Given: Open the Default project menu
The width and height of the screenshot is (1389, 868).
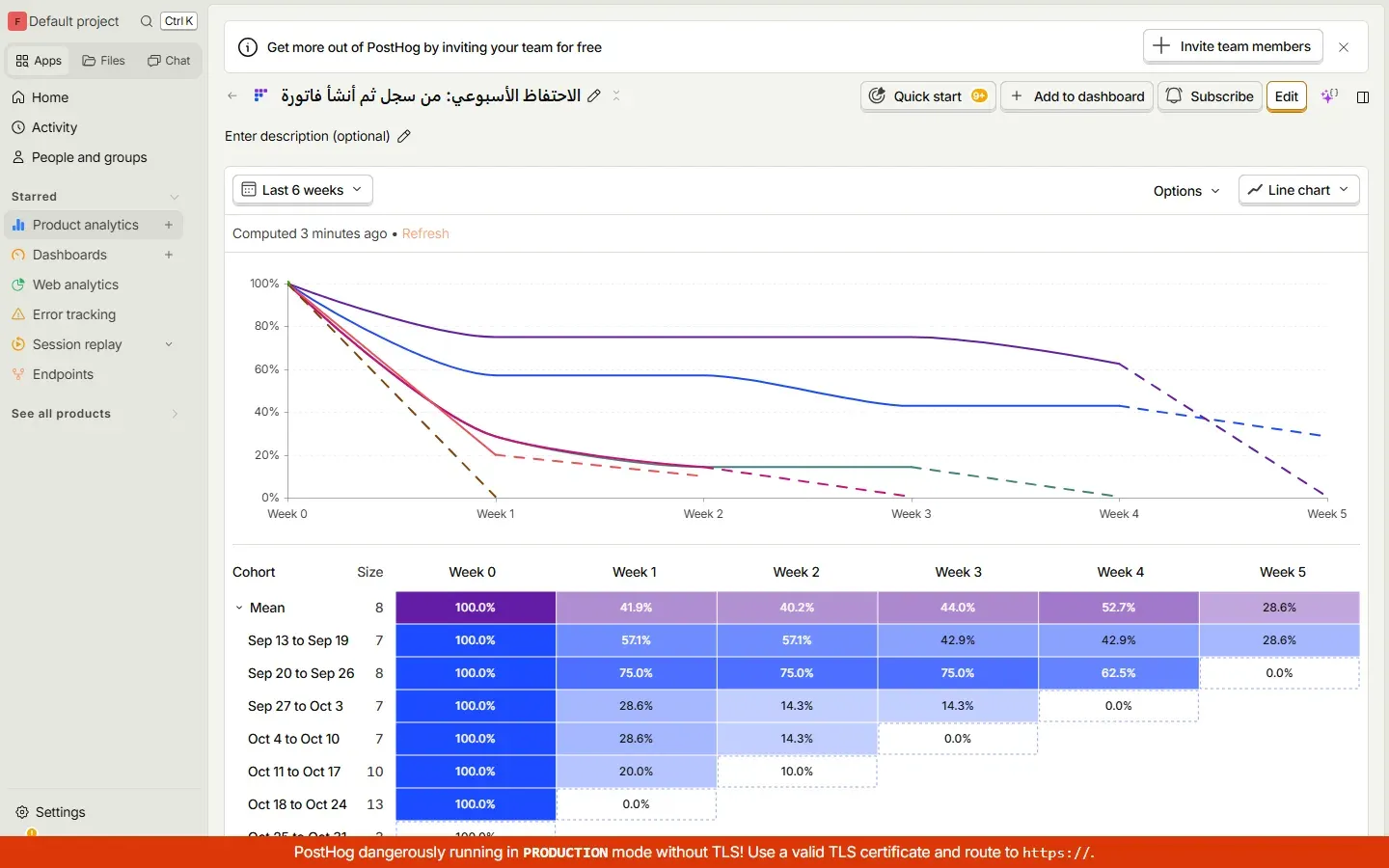Looking at the screenshot, I should (x=64, y=21).
